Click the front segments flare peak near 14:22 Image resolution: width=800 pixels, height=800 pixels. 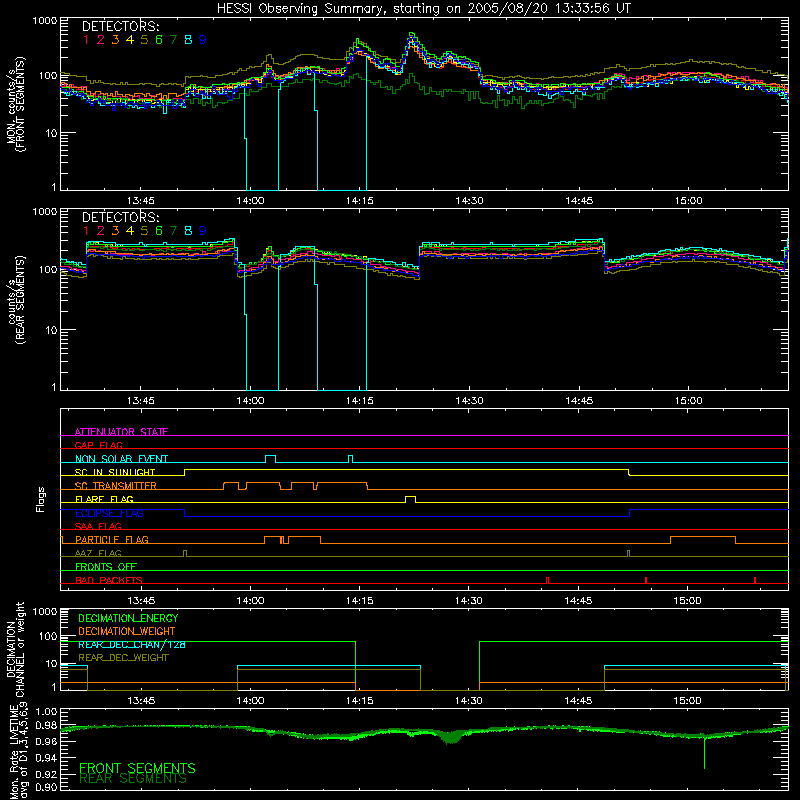click(411, 36)
